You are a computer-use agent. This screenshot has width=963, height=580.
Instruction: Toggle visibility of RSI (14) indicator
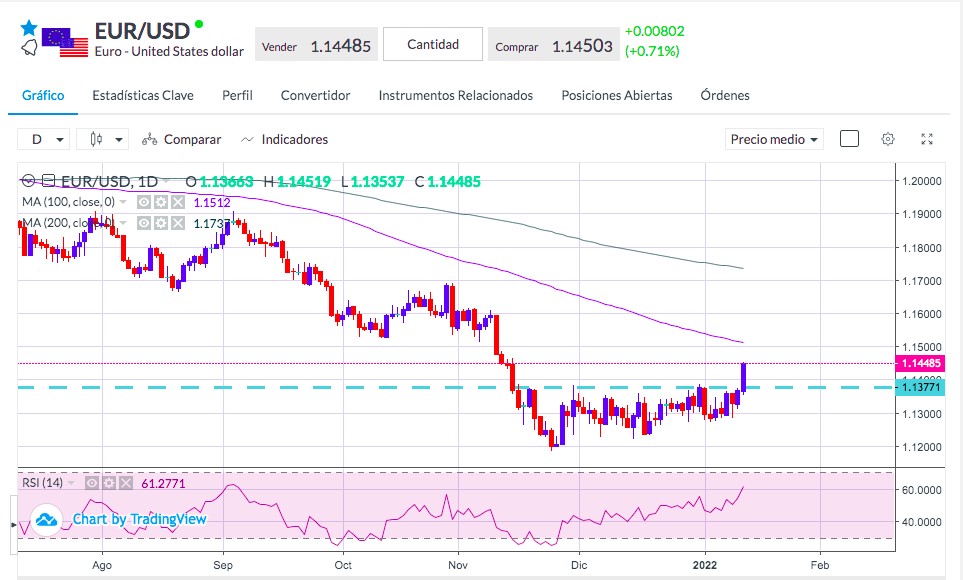pos(92,483)
